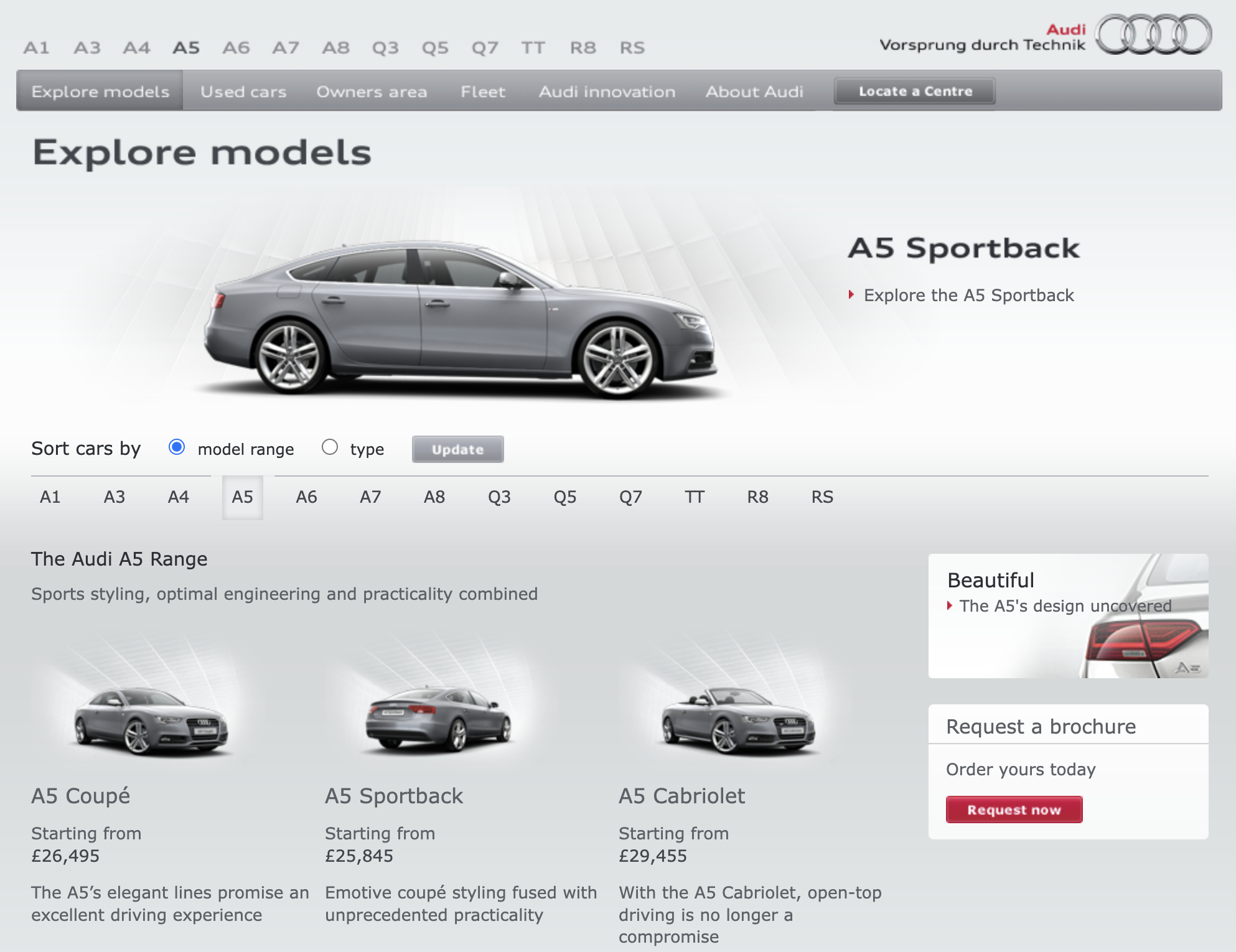Click the A5 Cabriolet title link
The height and width of the screenshot is (952, 1236).
click(681, 796)
